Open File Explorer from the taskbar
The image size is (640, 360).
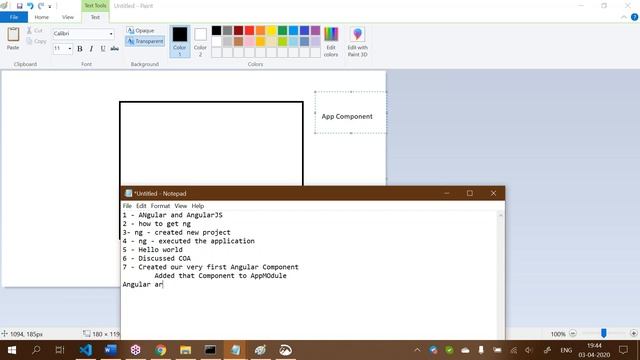185,350
